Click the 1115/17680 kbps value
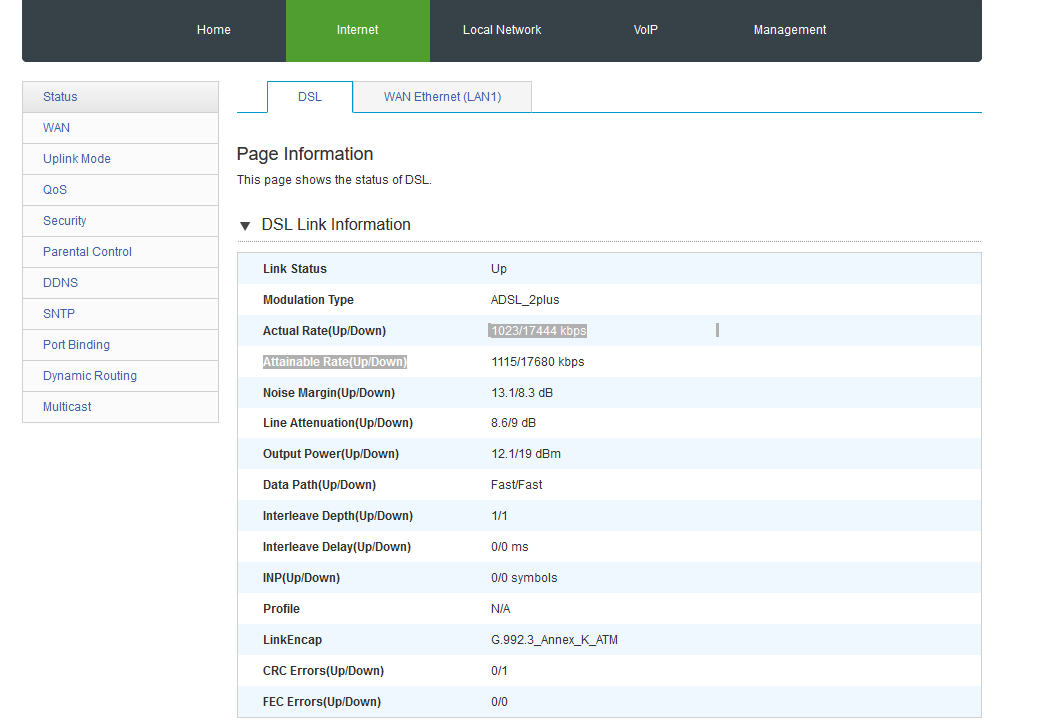Viewport: 1058px width, 724px height. [x=538, y=362]
